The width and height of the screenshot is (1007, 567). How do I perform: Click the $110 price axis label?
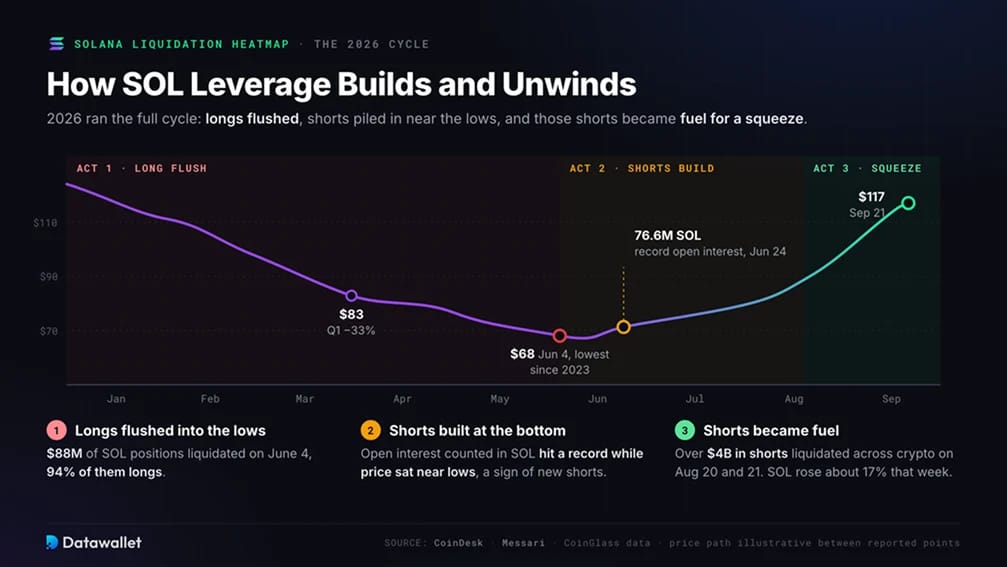(x=45, y=223)
